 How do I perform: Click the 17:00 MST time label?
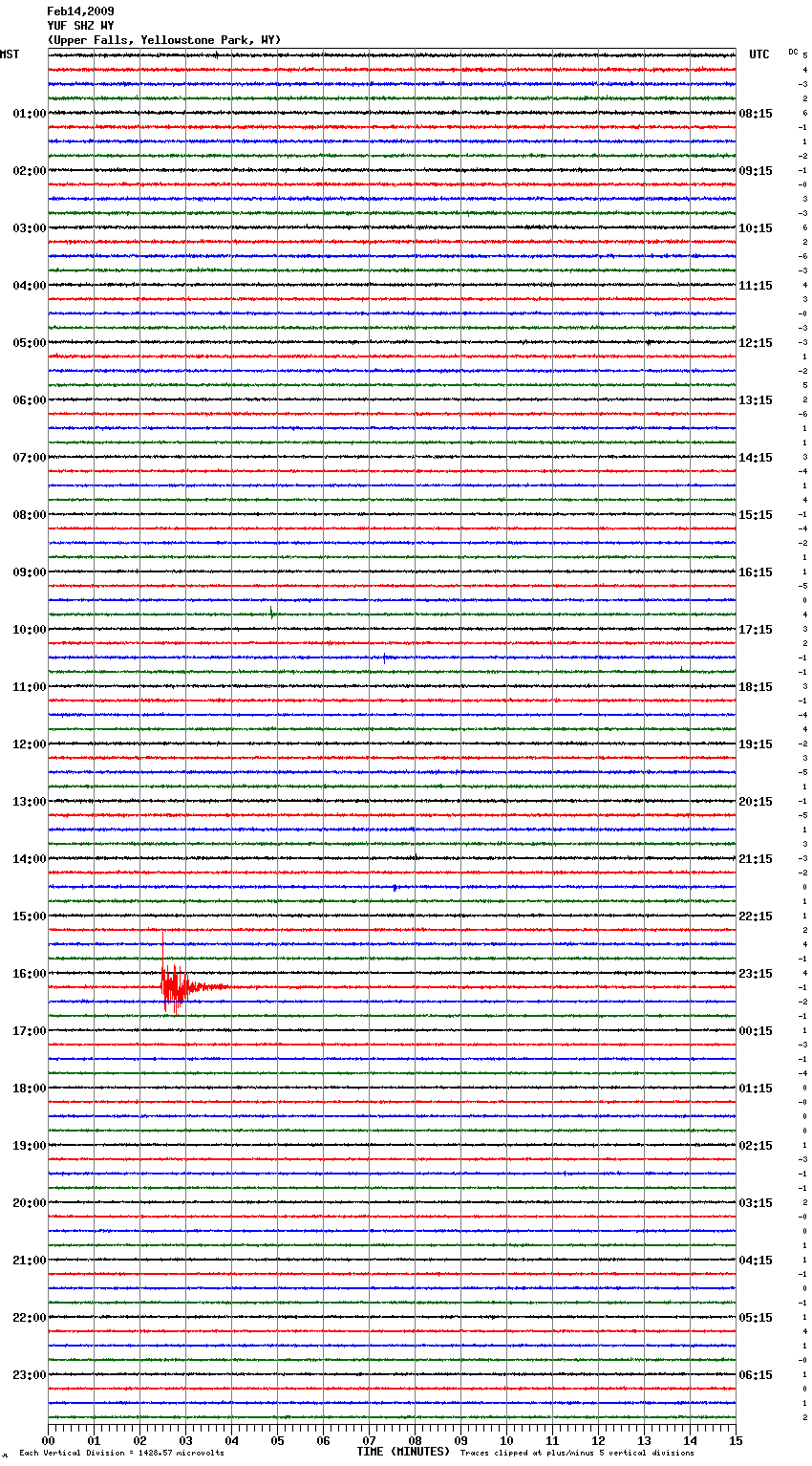coord(29,1031)
